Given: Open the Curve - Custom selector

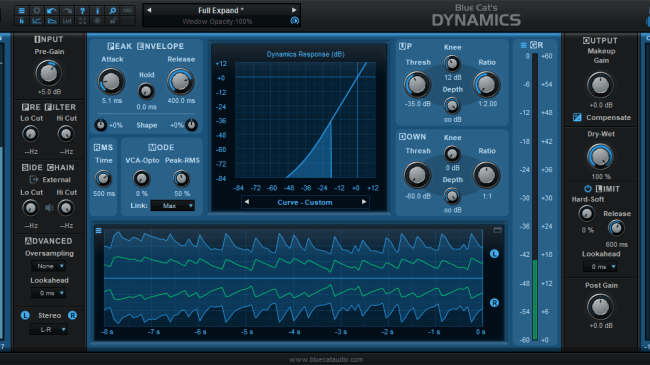Looking at the screenshot, I should (x=305, y=202).
